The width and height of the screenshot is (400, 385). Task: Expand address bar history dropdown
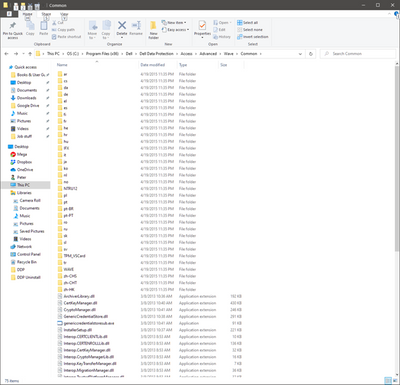click(300, 54)
